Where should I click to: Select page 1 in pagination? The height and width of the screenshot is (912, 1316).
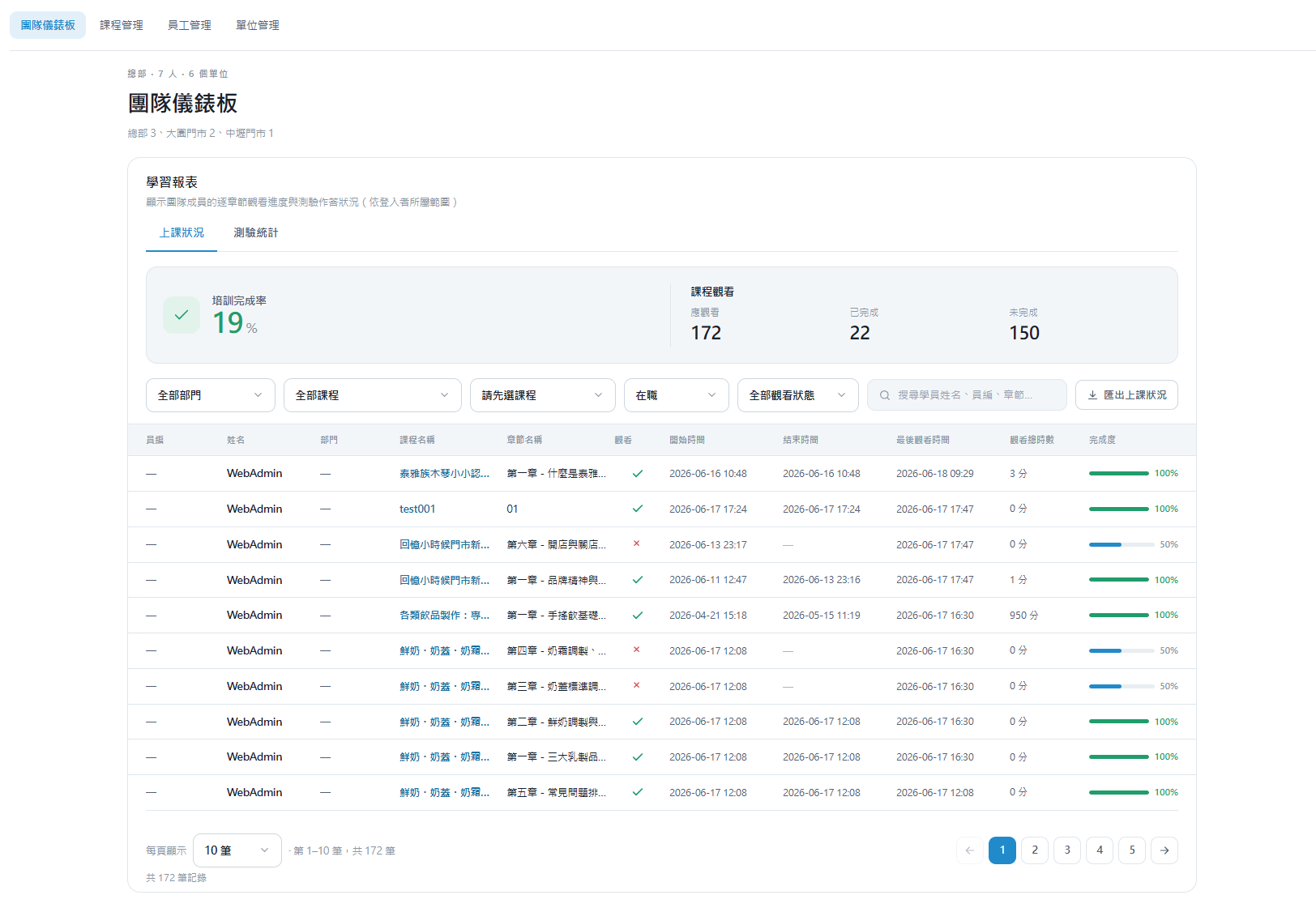(1002, 850)
